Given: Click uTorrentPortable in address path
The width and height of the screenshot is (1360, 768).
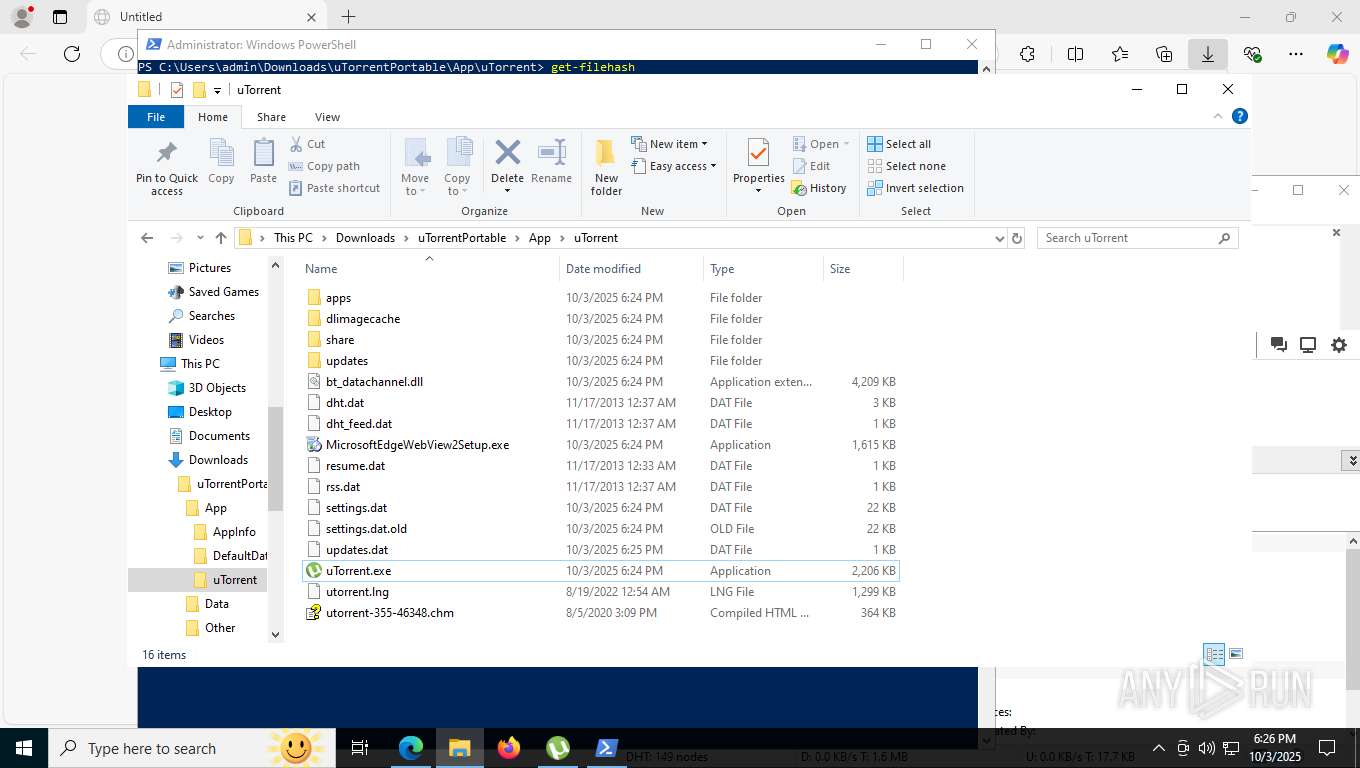Looking at the screenshot, I should pyautogui.click(x=462, y=238).
